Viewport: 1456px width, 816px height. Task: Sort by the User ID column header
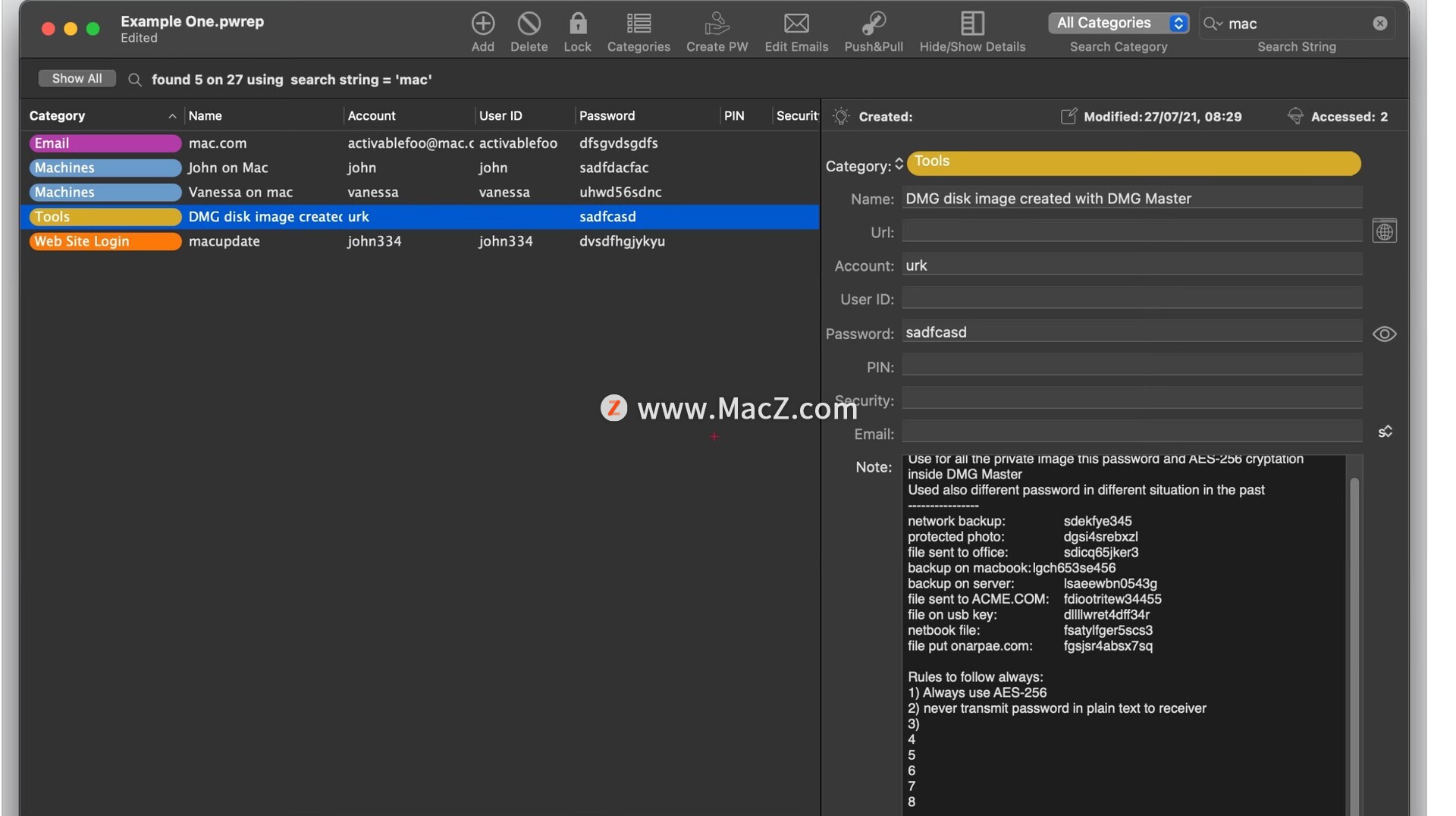[x=525, y=116]
